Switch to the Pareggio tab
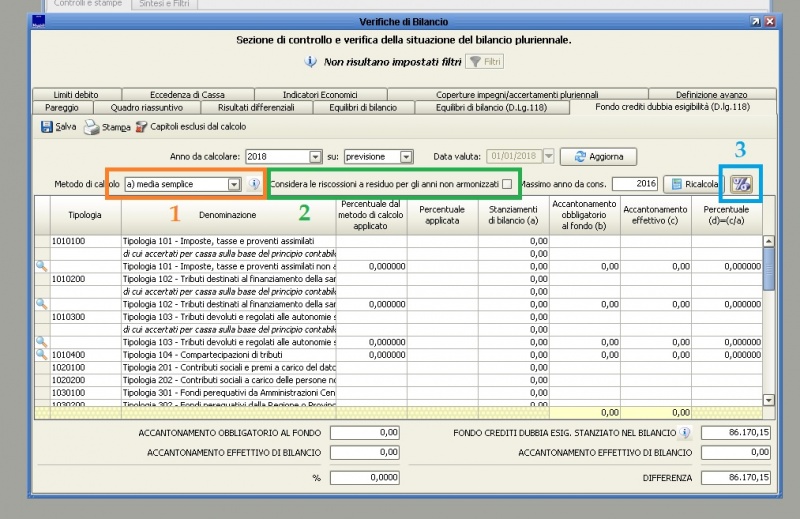The image size is (800, 519). tap(62, 107)
